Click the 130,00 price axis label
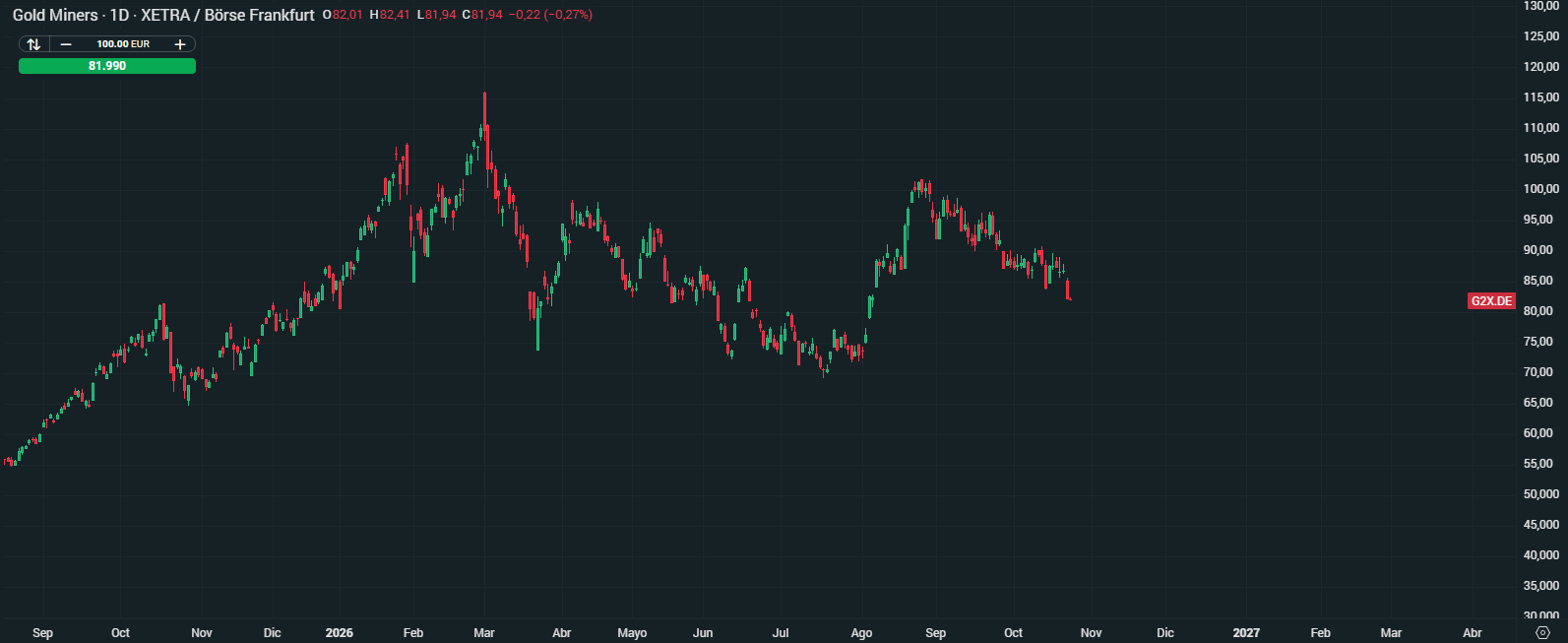 click(1541, 6)
